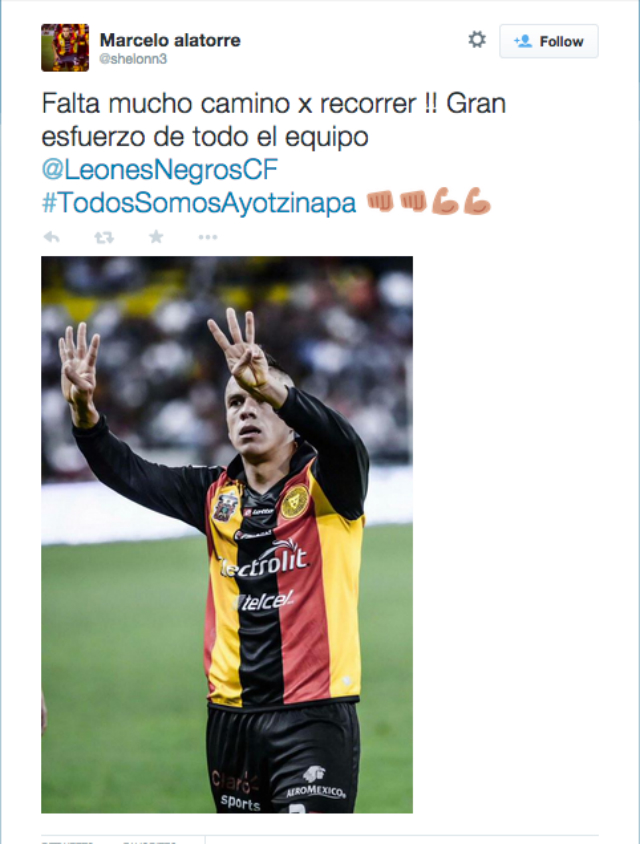Open the gear settings menu beside Follow
The image size is (640, 844).
click(477, 40)
